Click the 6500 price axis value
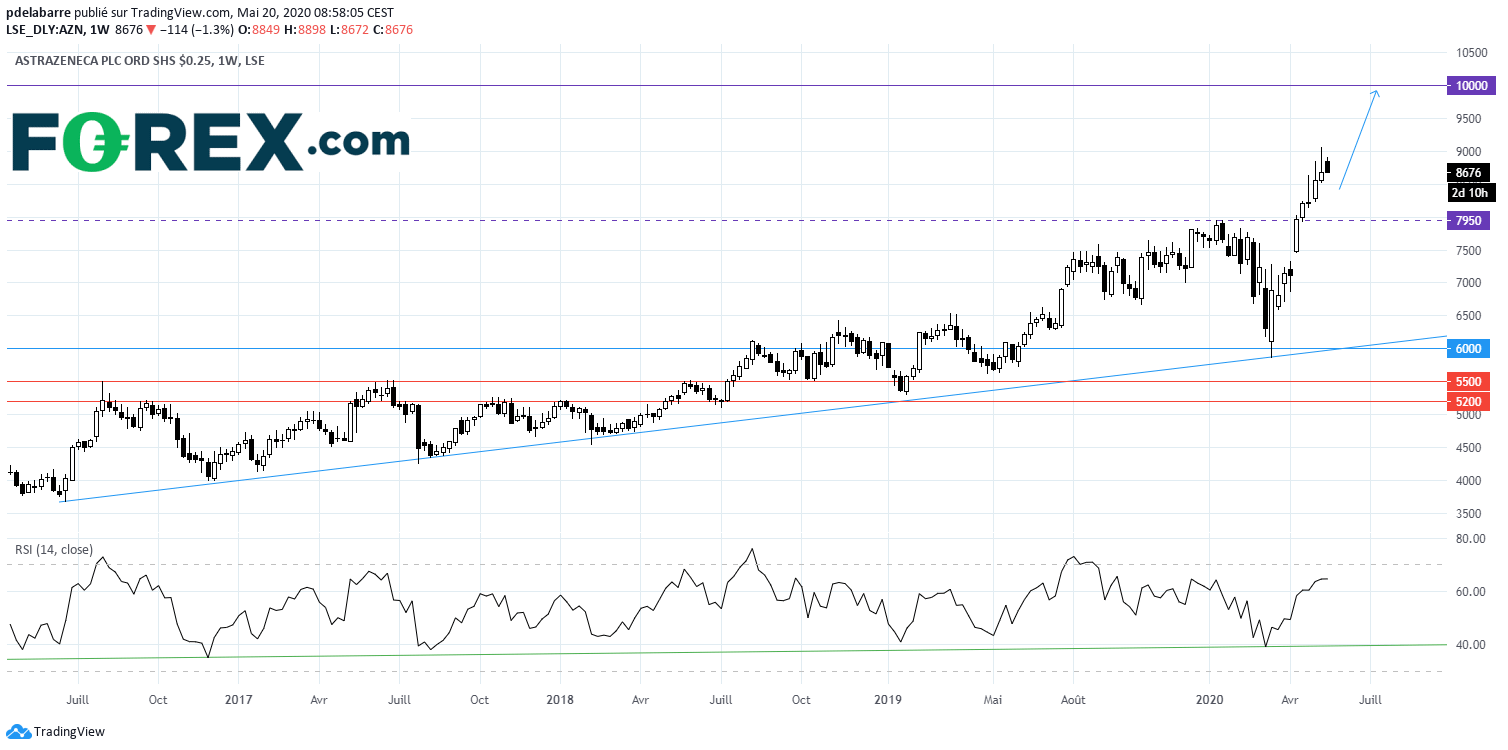This screenshot has width=1508, height=750. pyautogui.click(x=1469, y=316)
